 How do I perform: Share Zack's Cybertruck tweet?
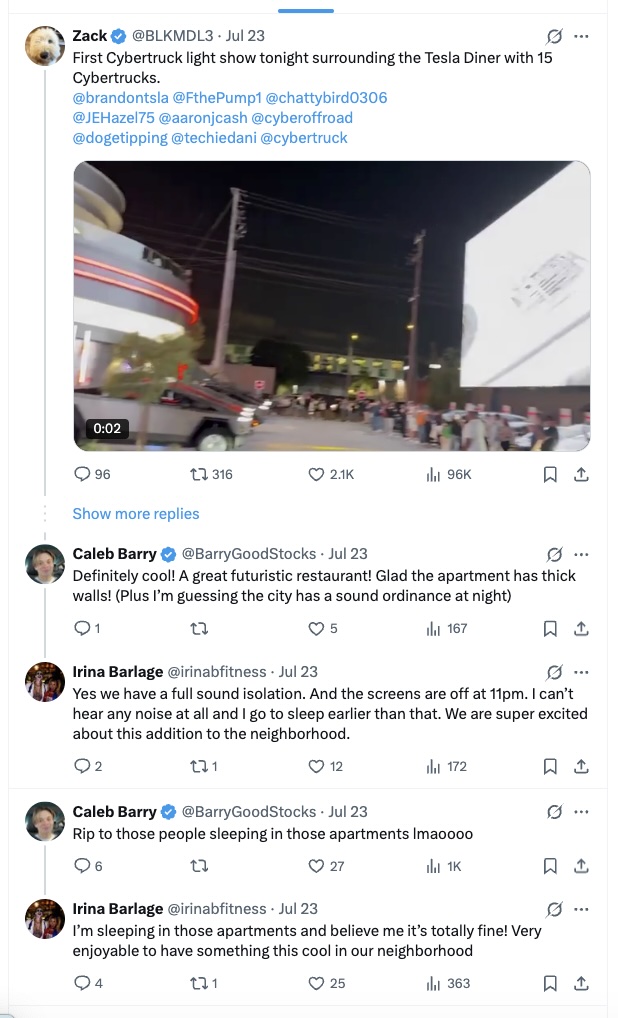(x=581, y=474)
